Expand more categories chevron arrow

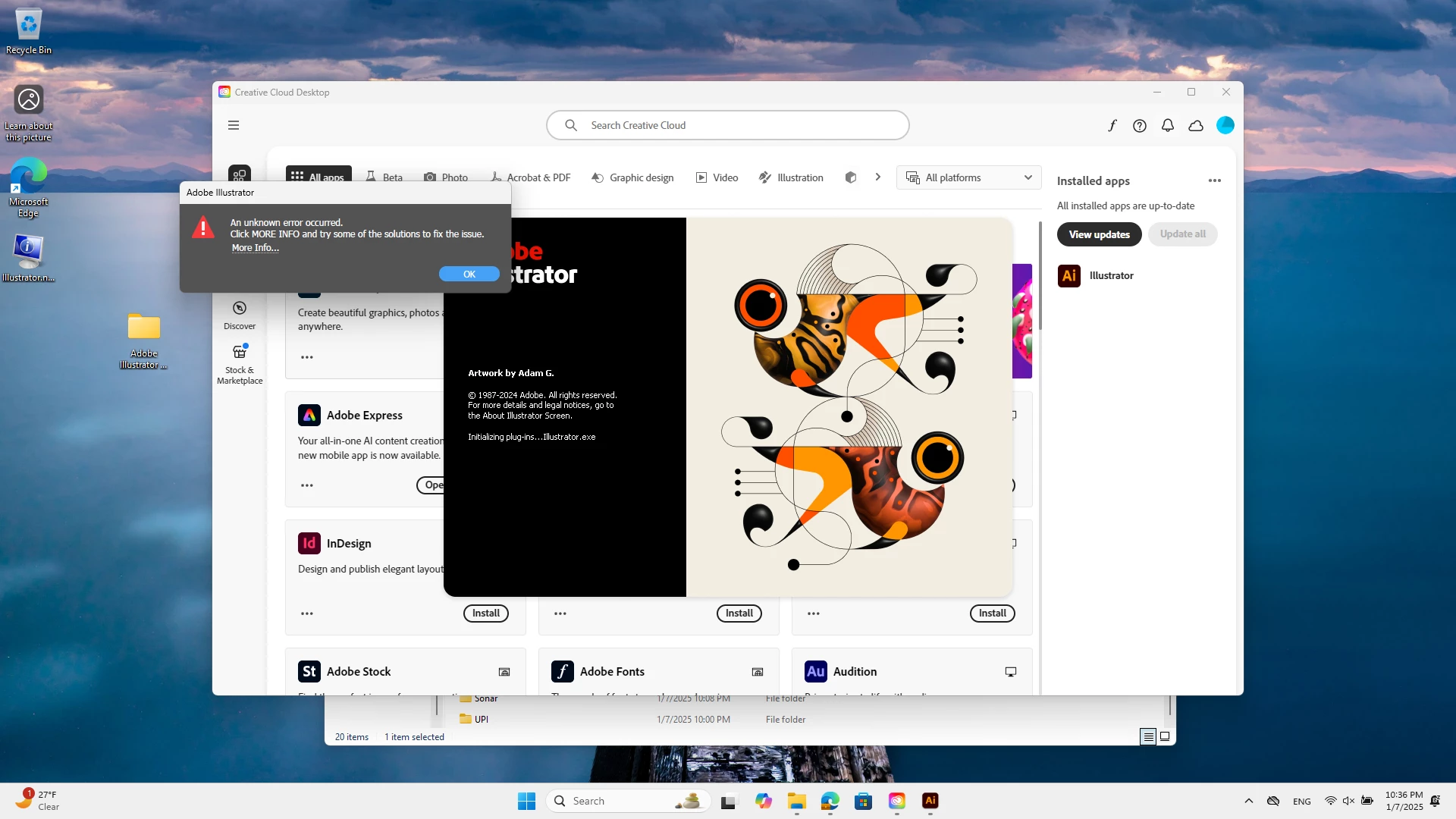pyautogui.click(x=878, y=177)
